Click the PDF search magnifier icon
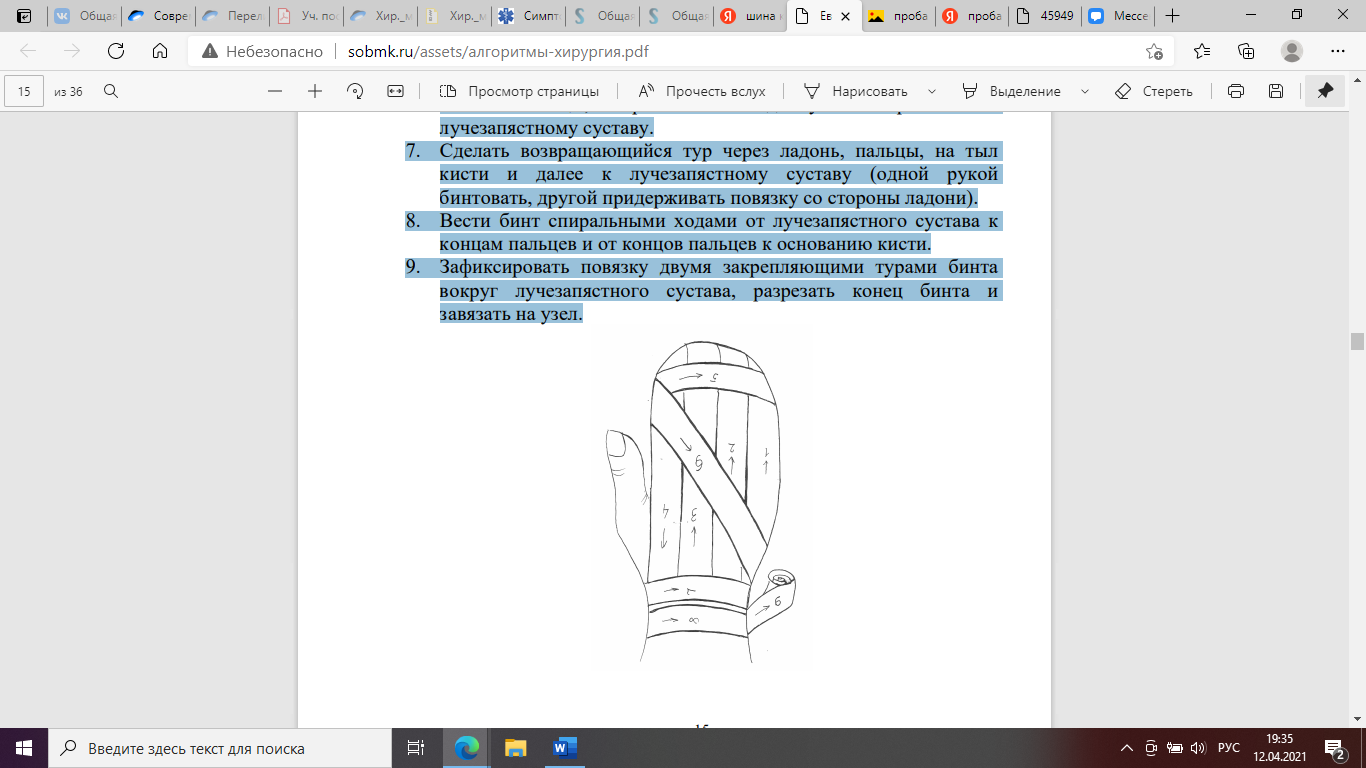The width and height of the screenshot is (1366, 768). point(111,91)
